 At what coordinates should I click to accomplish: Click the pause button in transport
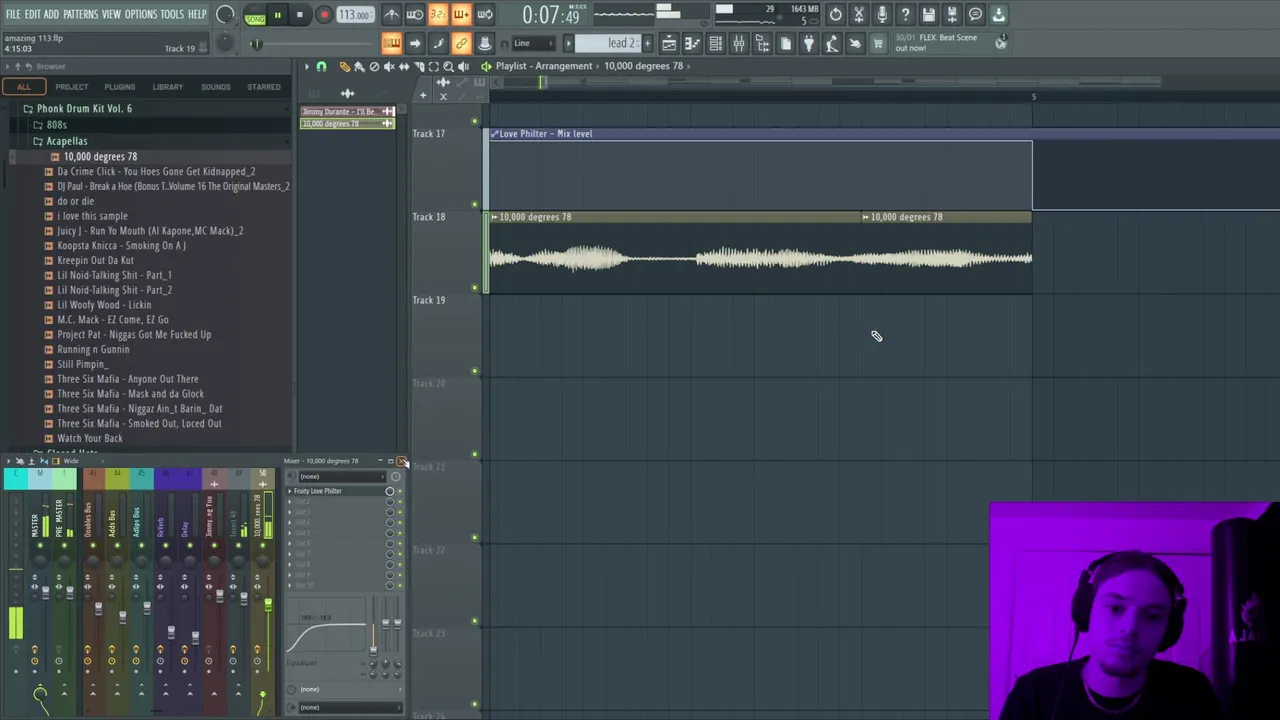[x=277, y=15]
